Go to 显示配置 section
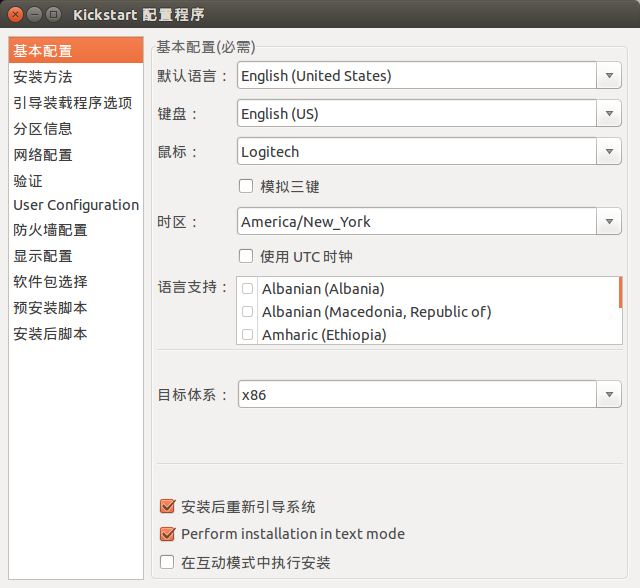The width and height of the screenshot is (640, 588). click(x=76, y=256)
